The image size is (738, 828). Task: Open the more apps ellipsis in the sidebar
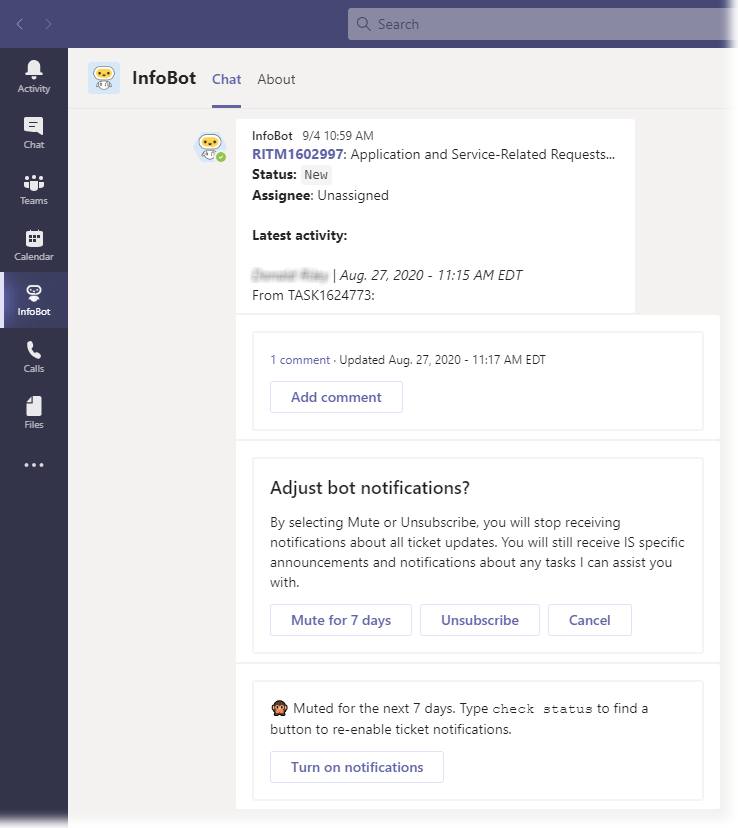pyautogui.click(x=34, y=465)
